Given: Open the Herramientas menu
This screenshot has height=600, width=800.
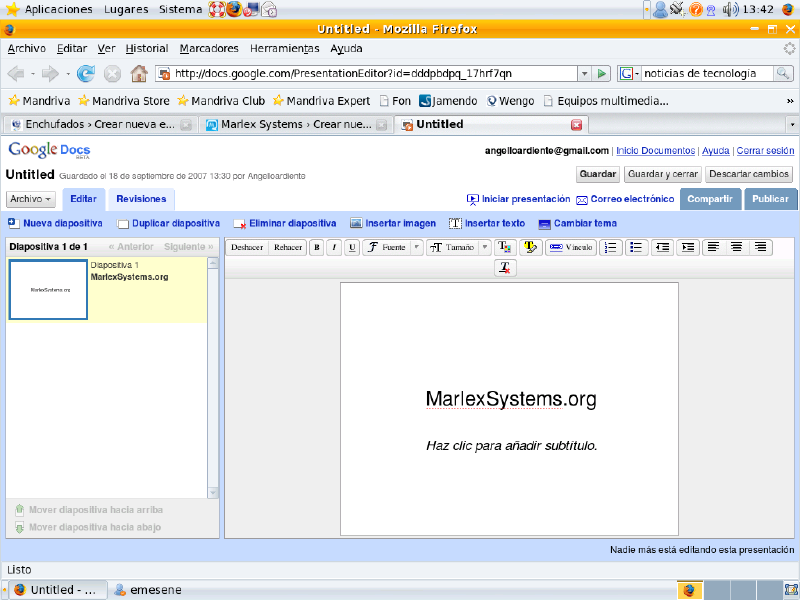Looking at the screenshot, I should tap(284, 48).
